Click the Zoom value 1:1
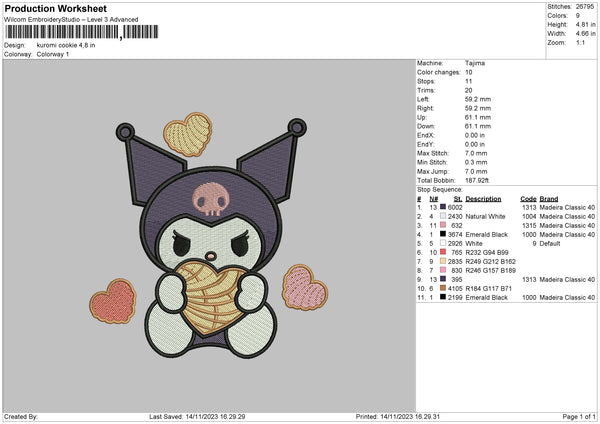Image resolution: width=600 pixels, height=424 pixels. coord(580,42)
